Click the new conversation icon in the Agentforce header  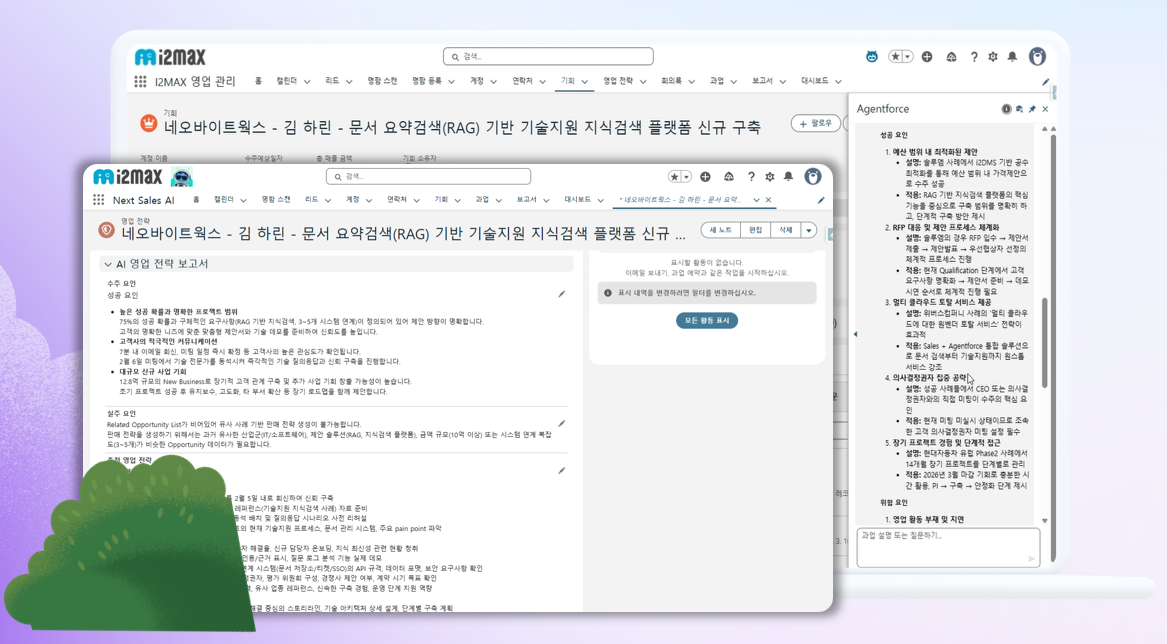coord(1020,109)
